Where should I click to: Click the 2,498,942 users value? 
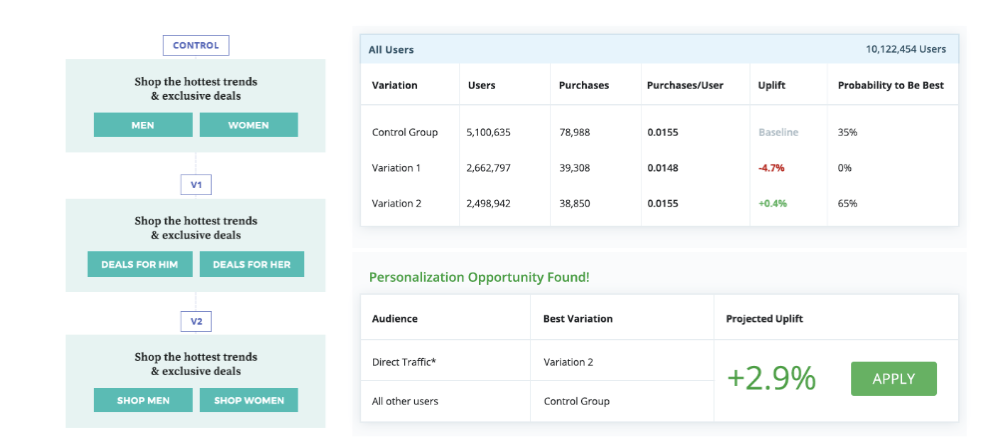click(489, 203)
